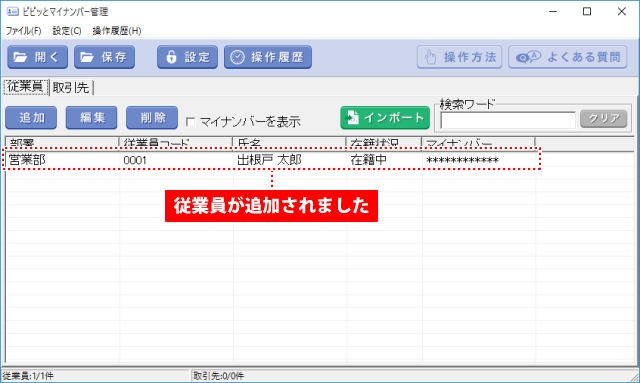
Task: Open settings via the padlock 設定 icon
Action: (171, 57)
